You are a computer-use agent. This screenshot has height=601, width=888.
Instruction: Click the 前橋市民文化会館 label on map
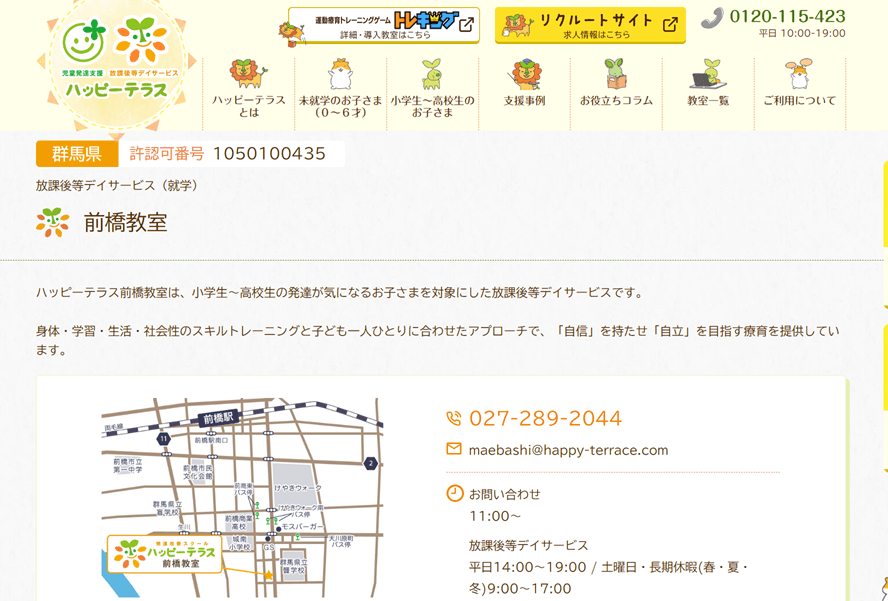pyautogui.click(x=198, y=472)
